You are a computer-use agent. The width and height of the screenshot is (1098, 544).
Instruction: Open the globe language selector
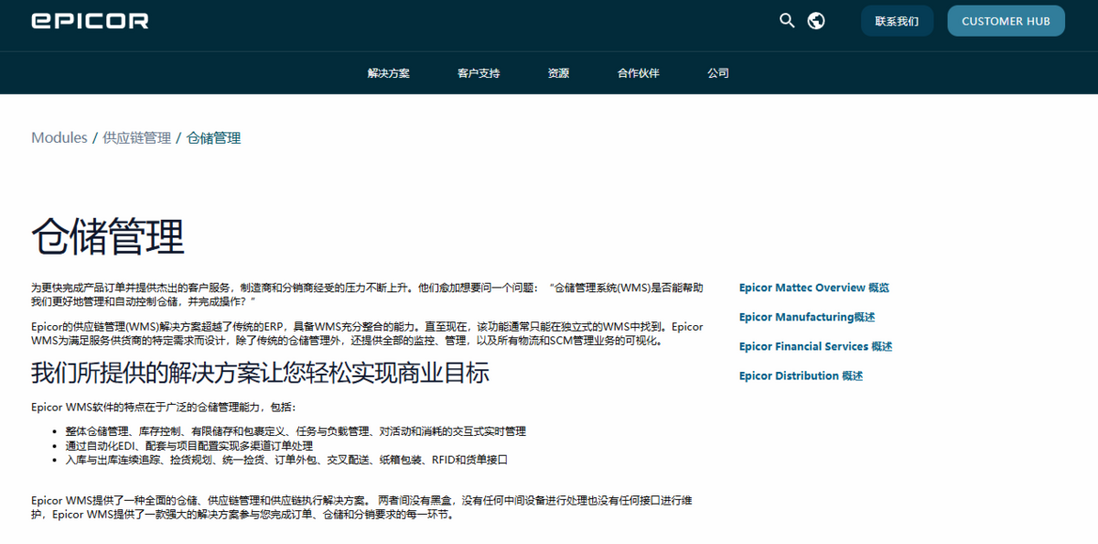(816, 20)
